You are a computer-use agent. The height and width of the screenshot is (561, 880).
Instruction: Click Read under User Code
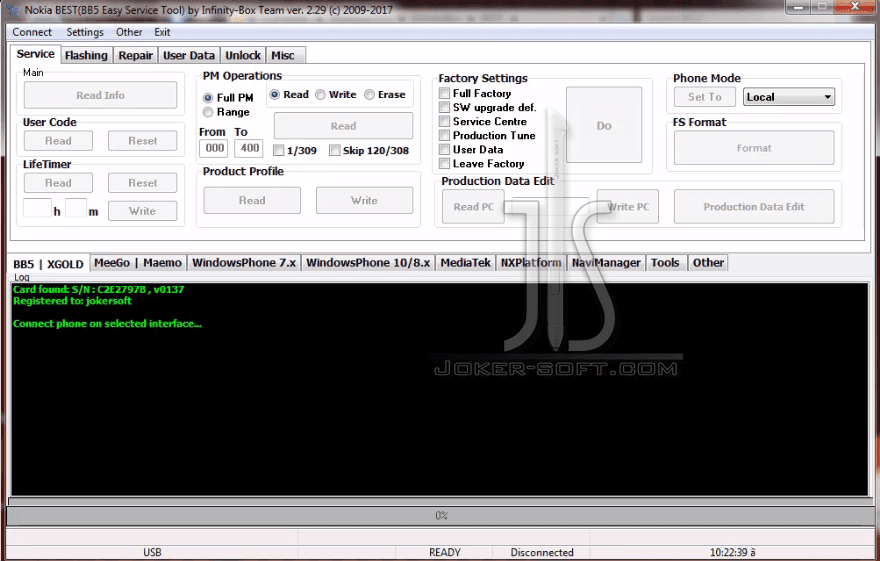(x=58, y=141)
